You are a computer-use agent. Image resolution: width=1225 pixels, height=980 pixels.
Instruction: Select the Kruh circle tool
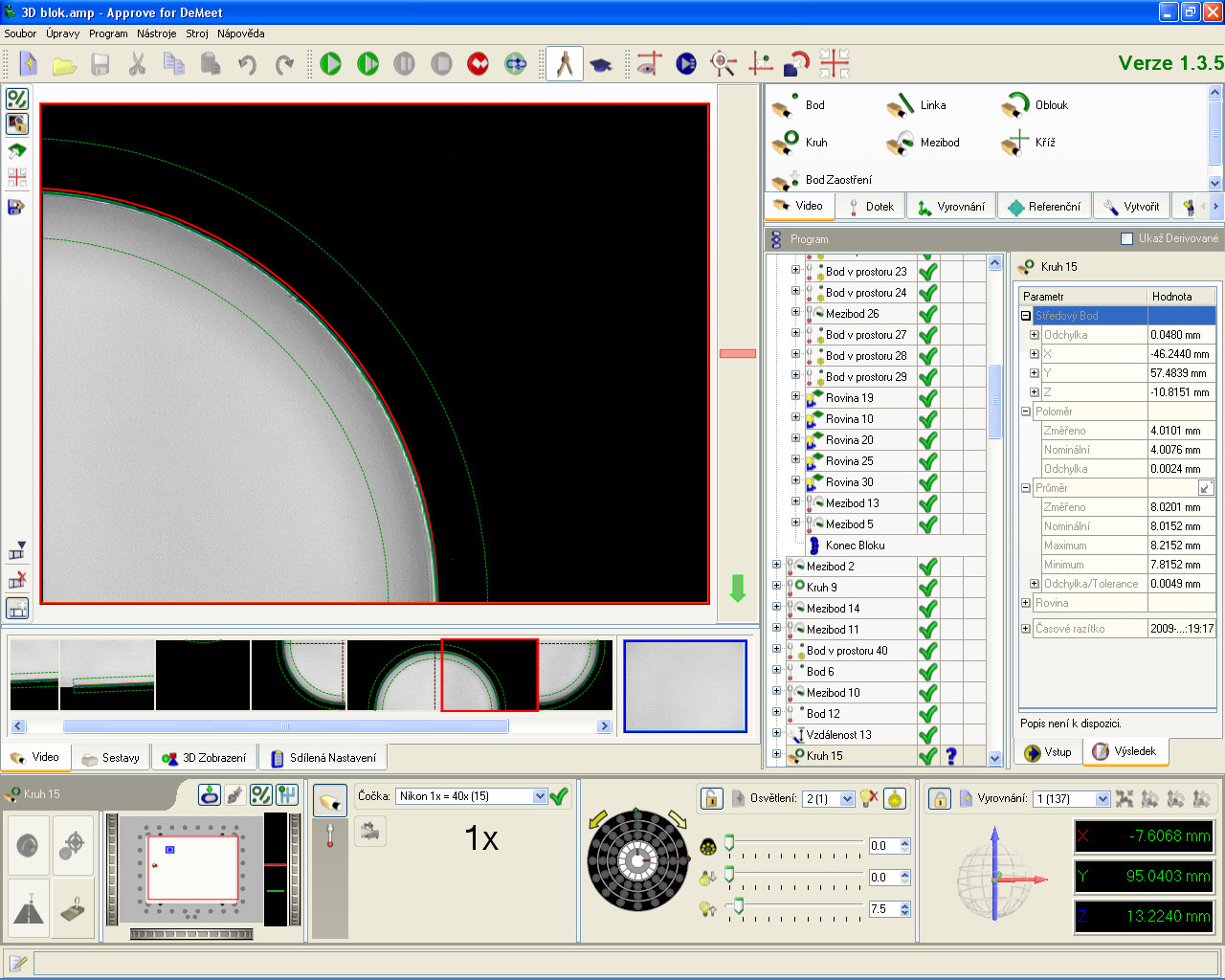(800, 143)
